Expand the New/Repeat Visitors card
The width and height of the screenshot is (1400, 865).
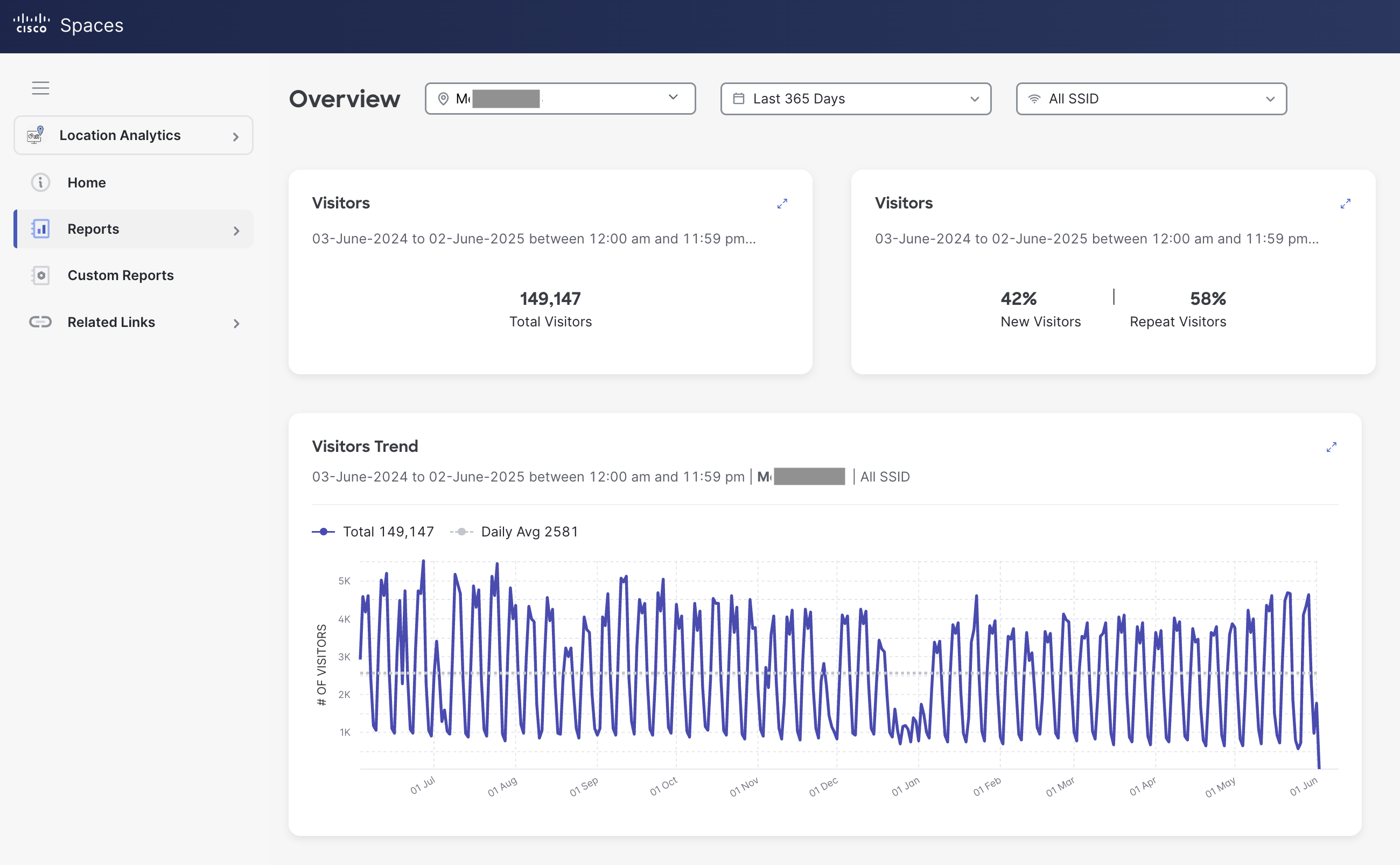pyautogui.click(x=1345, y=204)
